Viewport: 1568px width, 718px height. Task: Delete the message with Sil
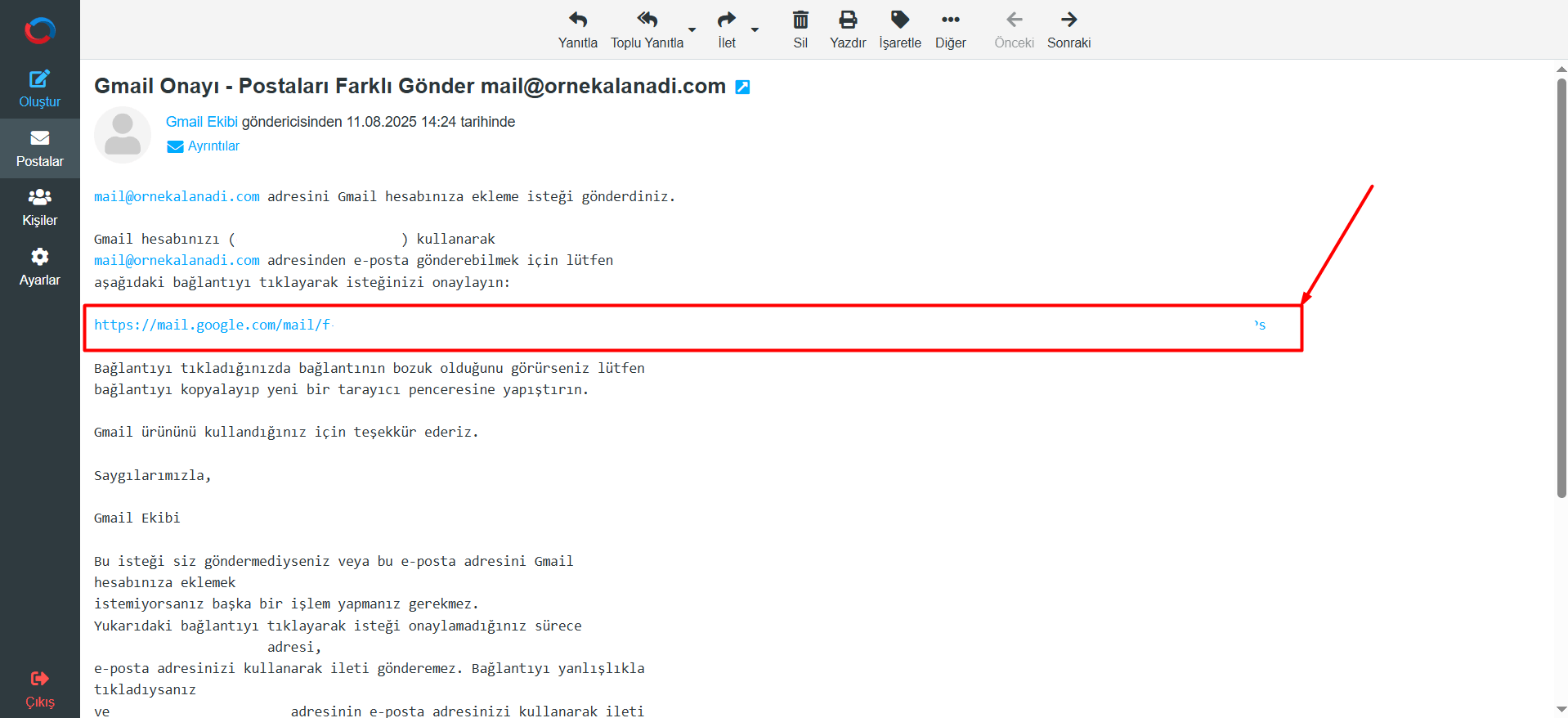pyautogui.click(x=800, y=30)
